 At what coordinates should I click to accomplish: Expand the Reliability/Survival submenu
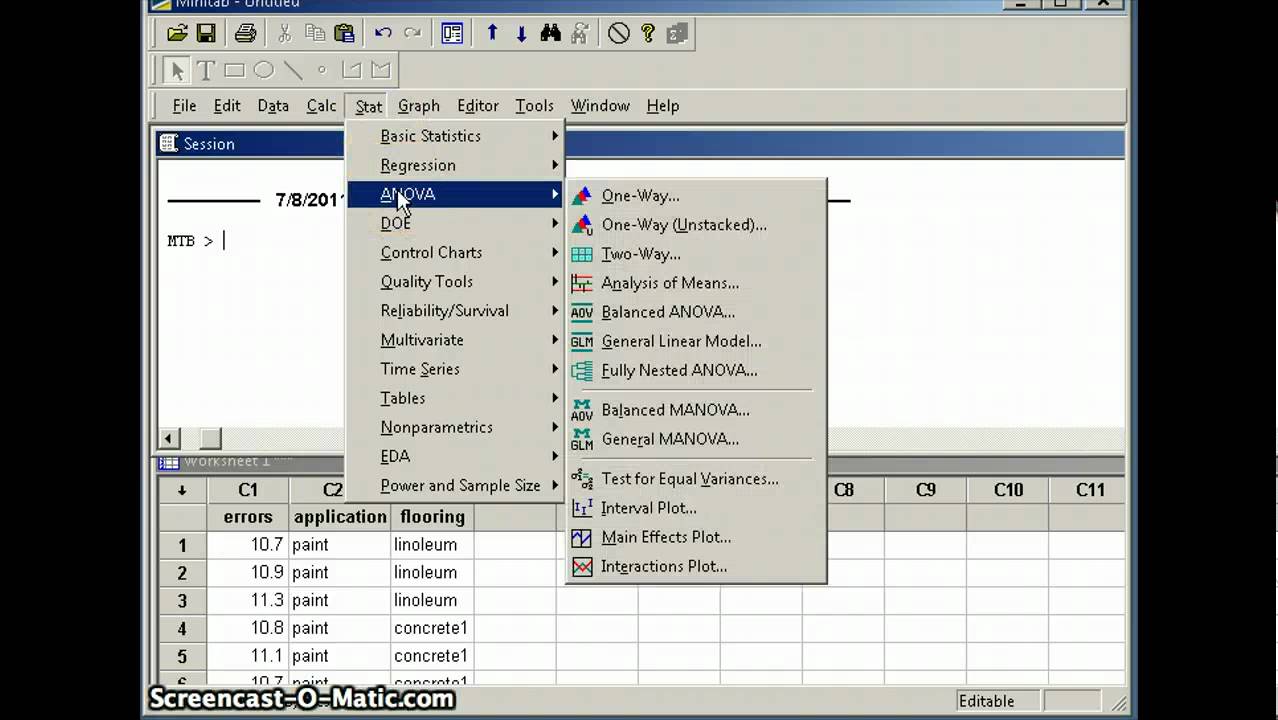pos(456,310)
